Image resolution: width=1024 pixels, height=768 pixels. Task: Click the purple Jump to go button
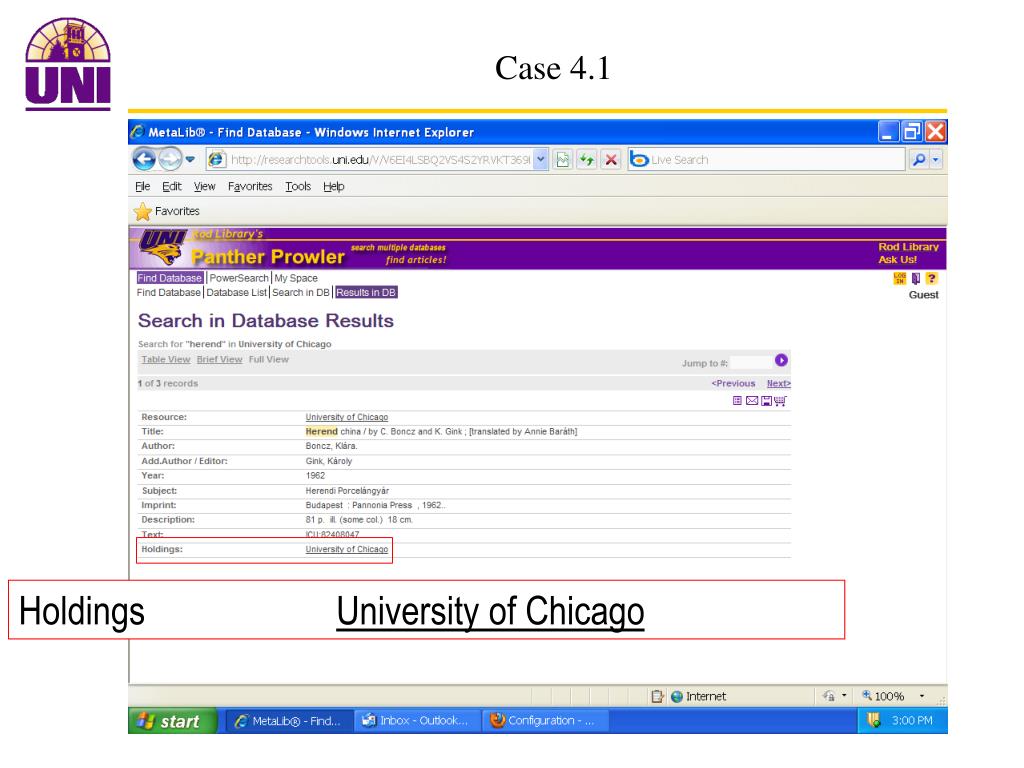781,360
